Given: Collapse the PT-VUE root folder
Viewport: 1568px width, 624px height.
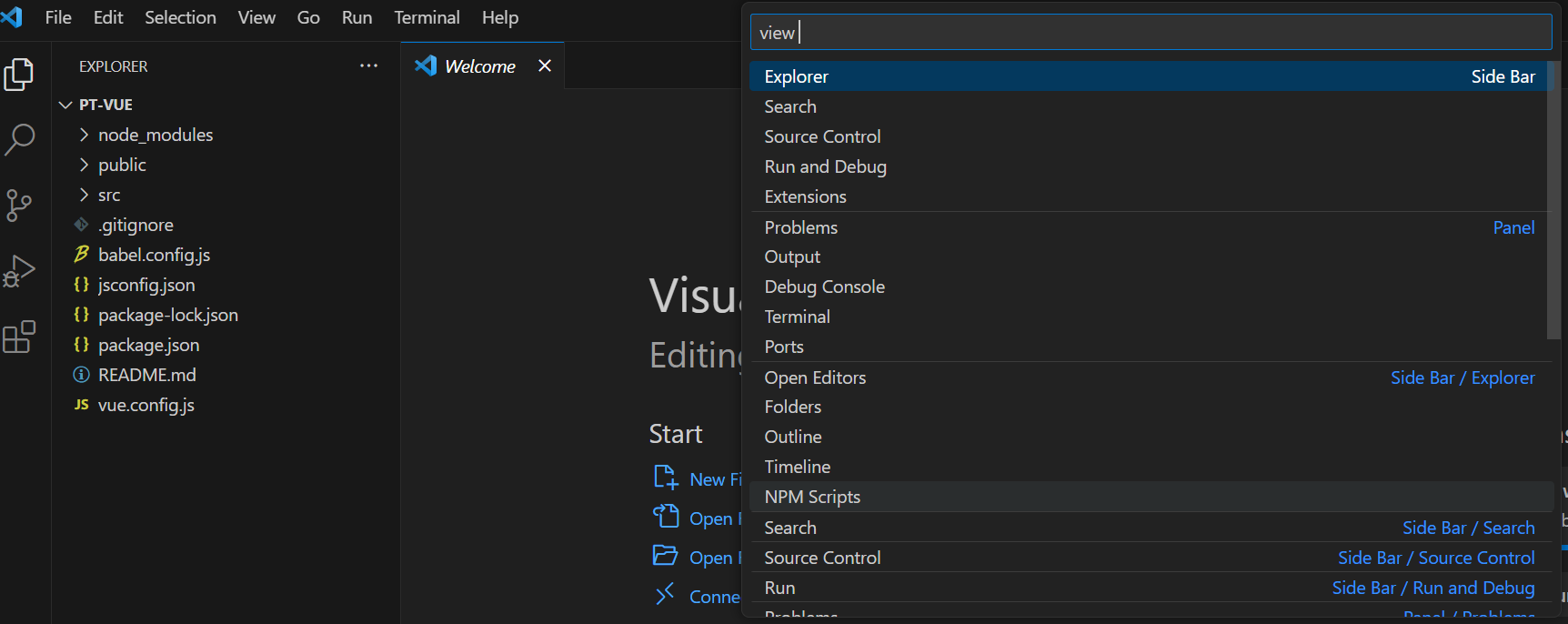Looking at the screenshot, I should click(65, 105).
